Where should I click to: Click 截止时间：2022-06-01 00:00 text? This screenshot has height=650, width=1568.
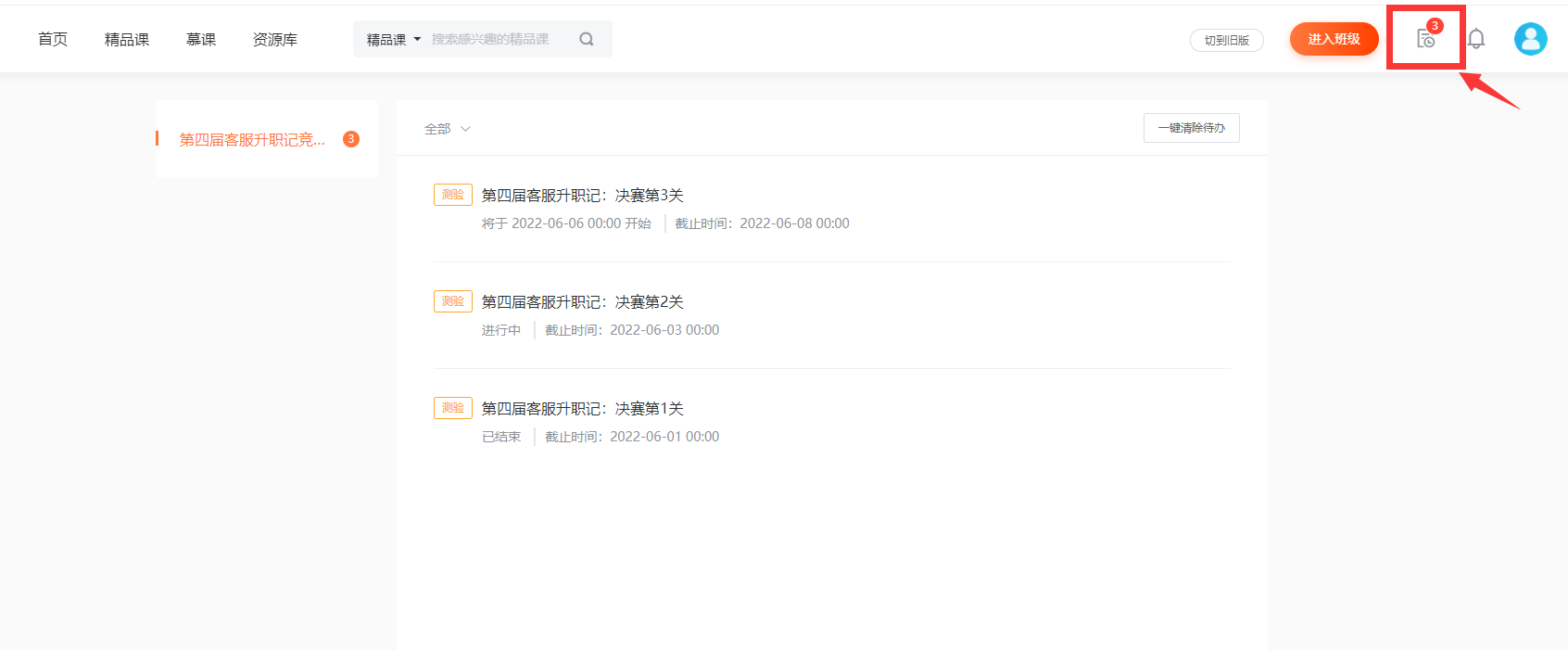pyautogui.click(x=632, y=437)
